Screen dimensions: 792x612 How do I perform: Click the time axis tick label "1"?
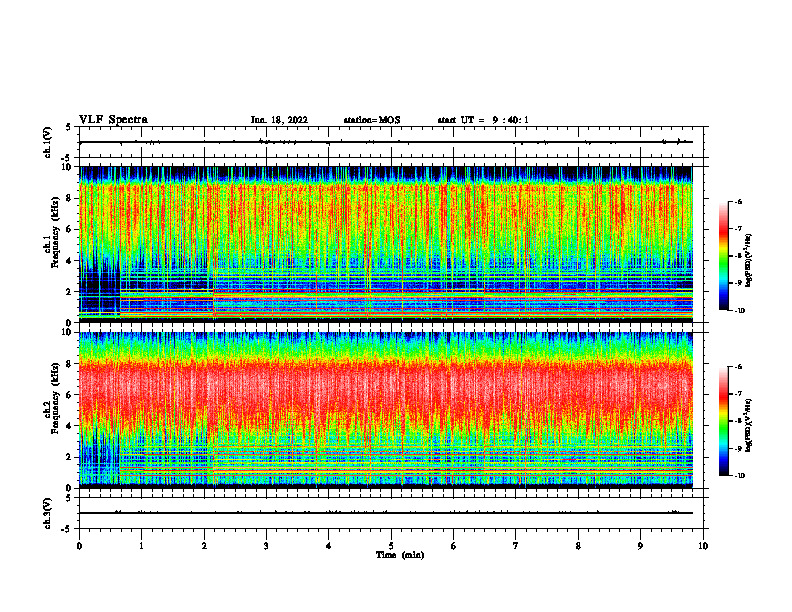pyautogui.click(x=141, y=546)
